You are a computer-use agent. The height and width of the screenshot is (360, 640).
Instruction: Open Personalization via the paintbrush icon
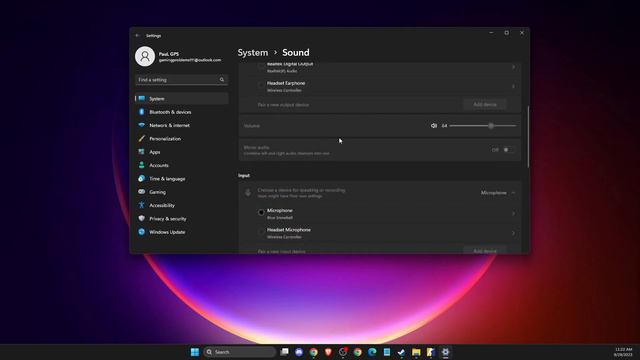coord(141,139)
